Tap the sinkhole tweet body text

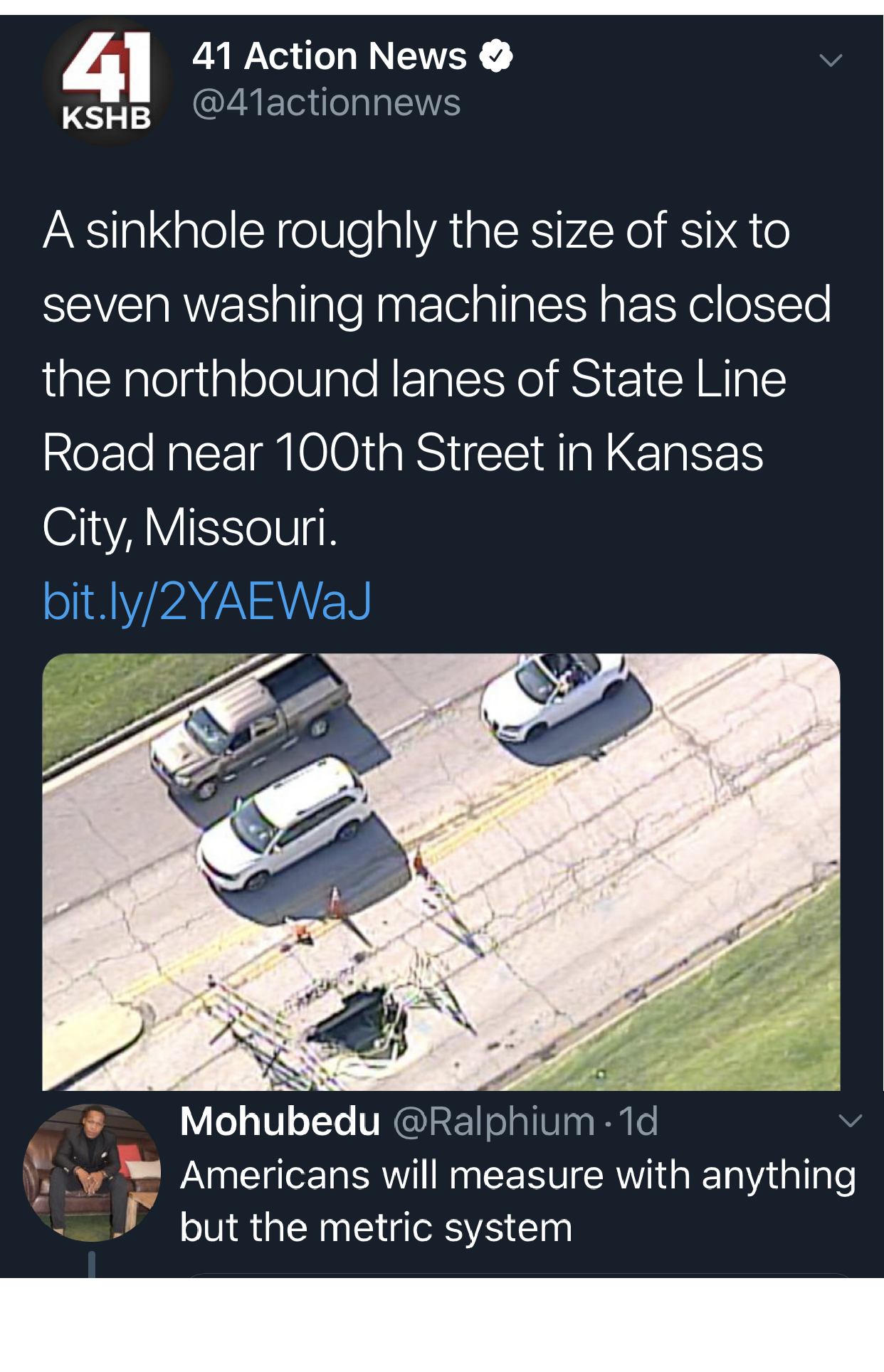pyautogui.click(x=437, y=379)
